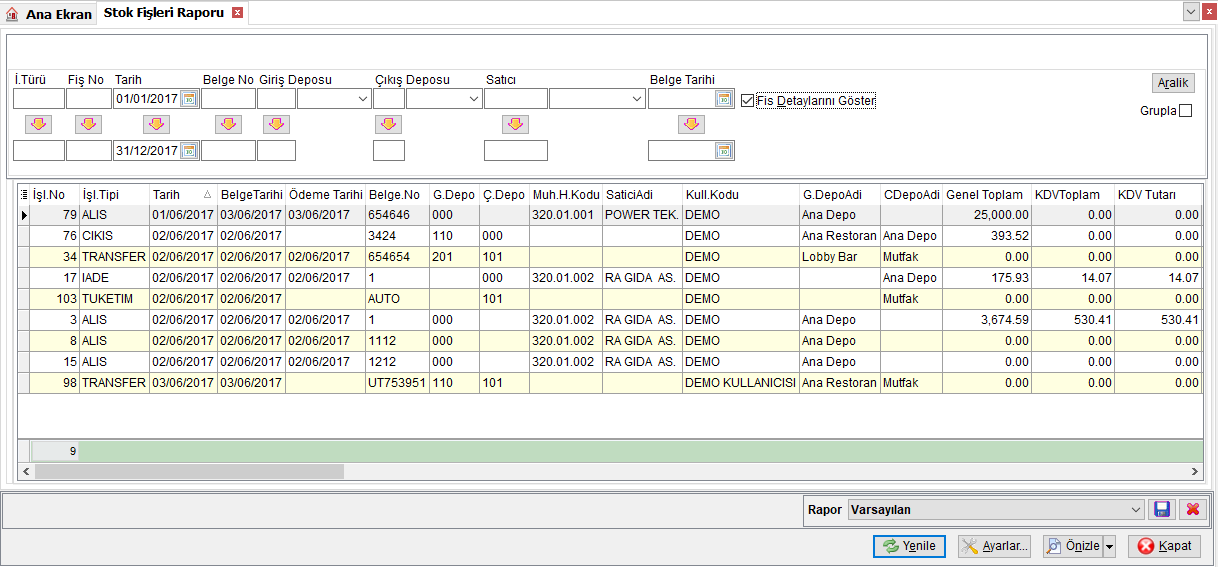The height and width of the screenshot is (567, 1219).
Task: Click the scrollbar left arrow of grid
Action: coord(26,471)
